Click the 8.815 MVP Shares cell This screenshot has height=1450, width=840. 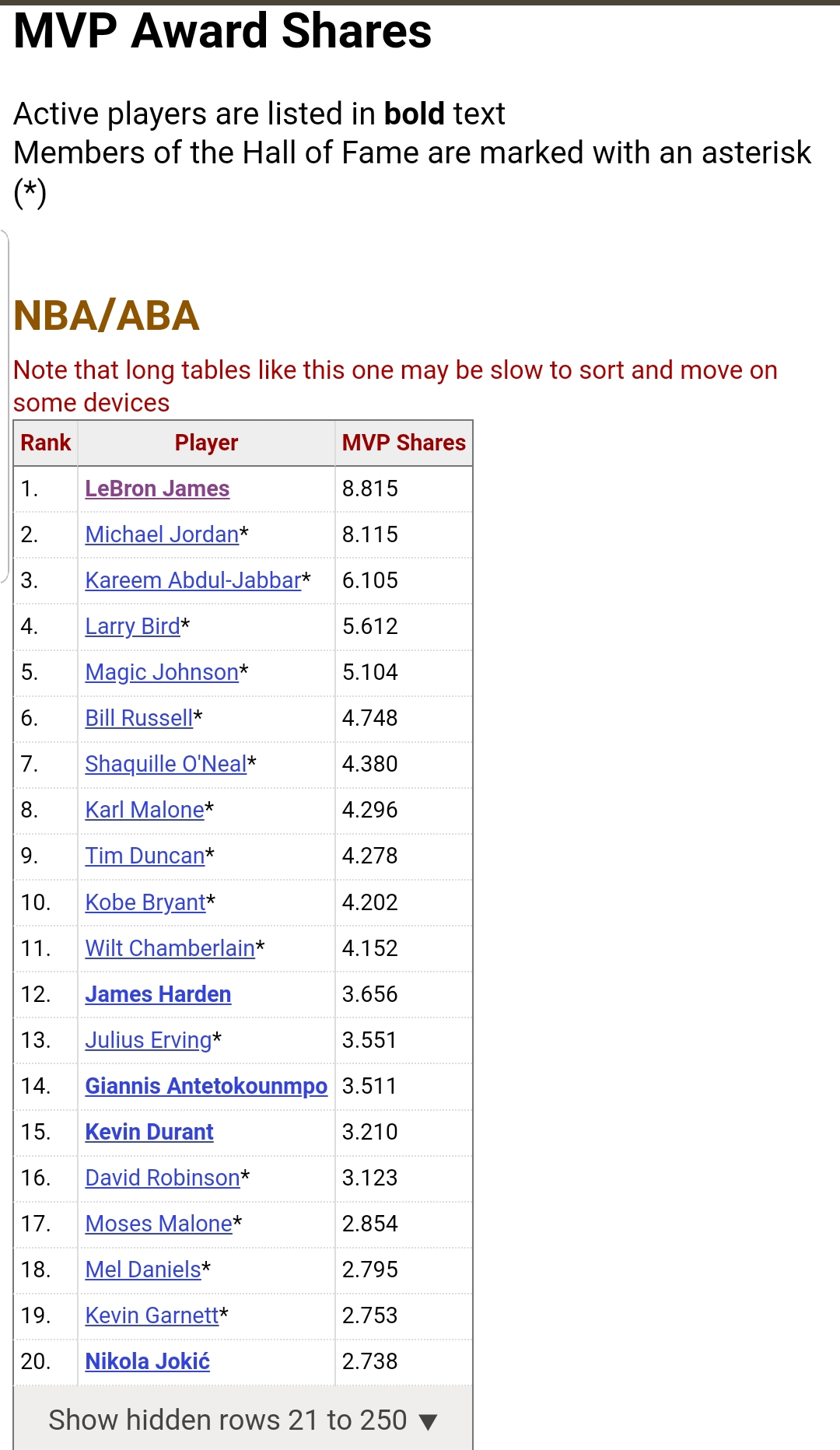point(370,489)
